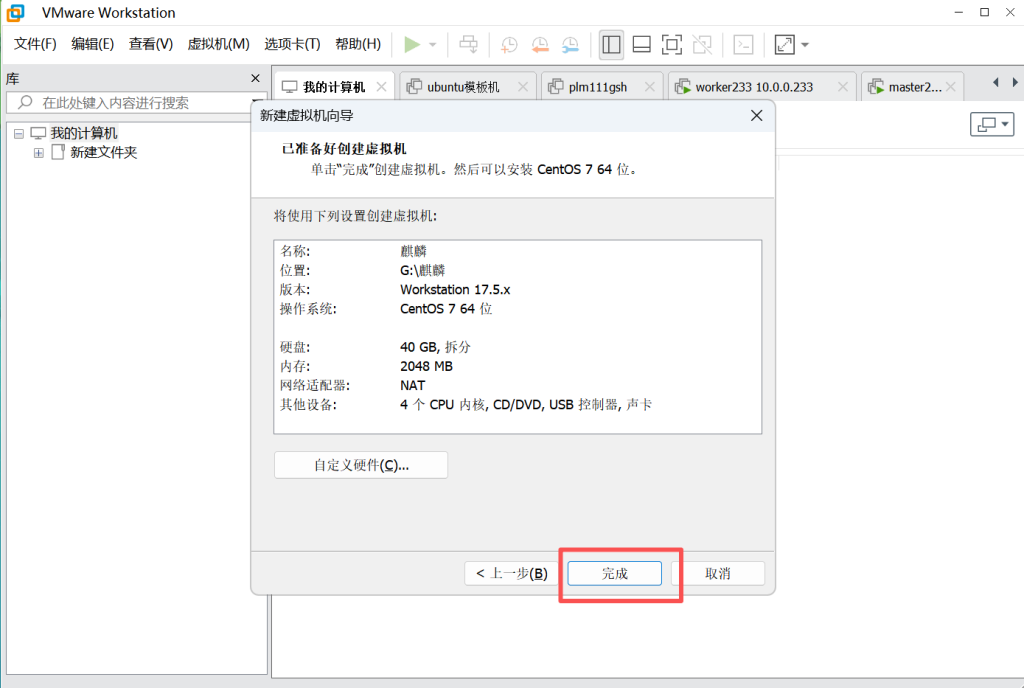
Task: Open the 选项卡(T) menu
Action: [292, 44]
